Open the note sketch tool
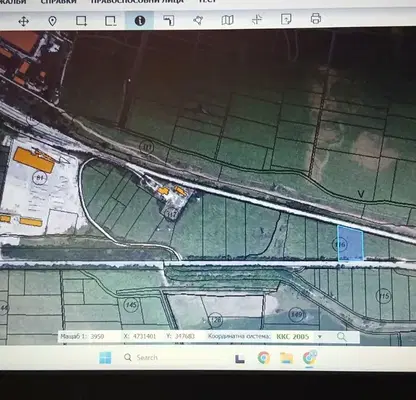This screenshot has height=400, width=416. (286, 19)
